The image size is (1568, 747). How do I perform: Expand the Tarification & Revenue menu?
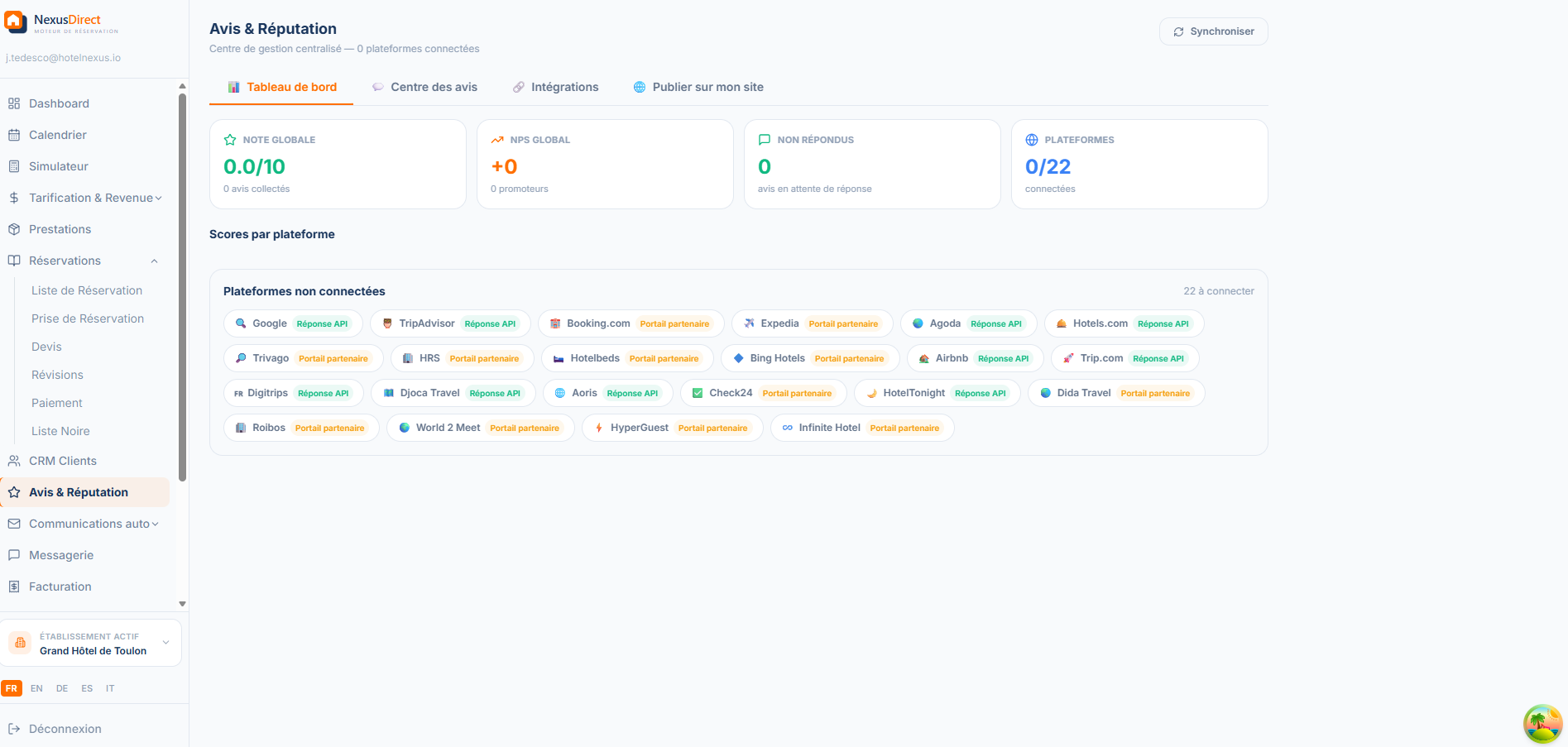84,198
